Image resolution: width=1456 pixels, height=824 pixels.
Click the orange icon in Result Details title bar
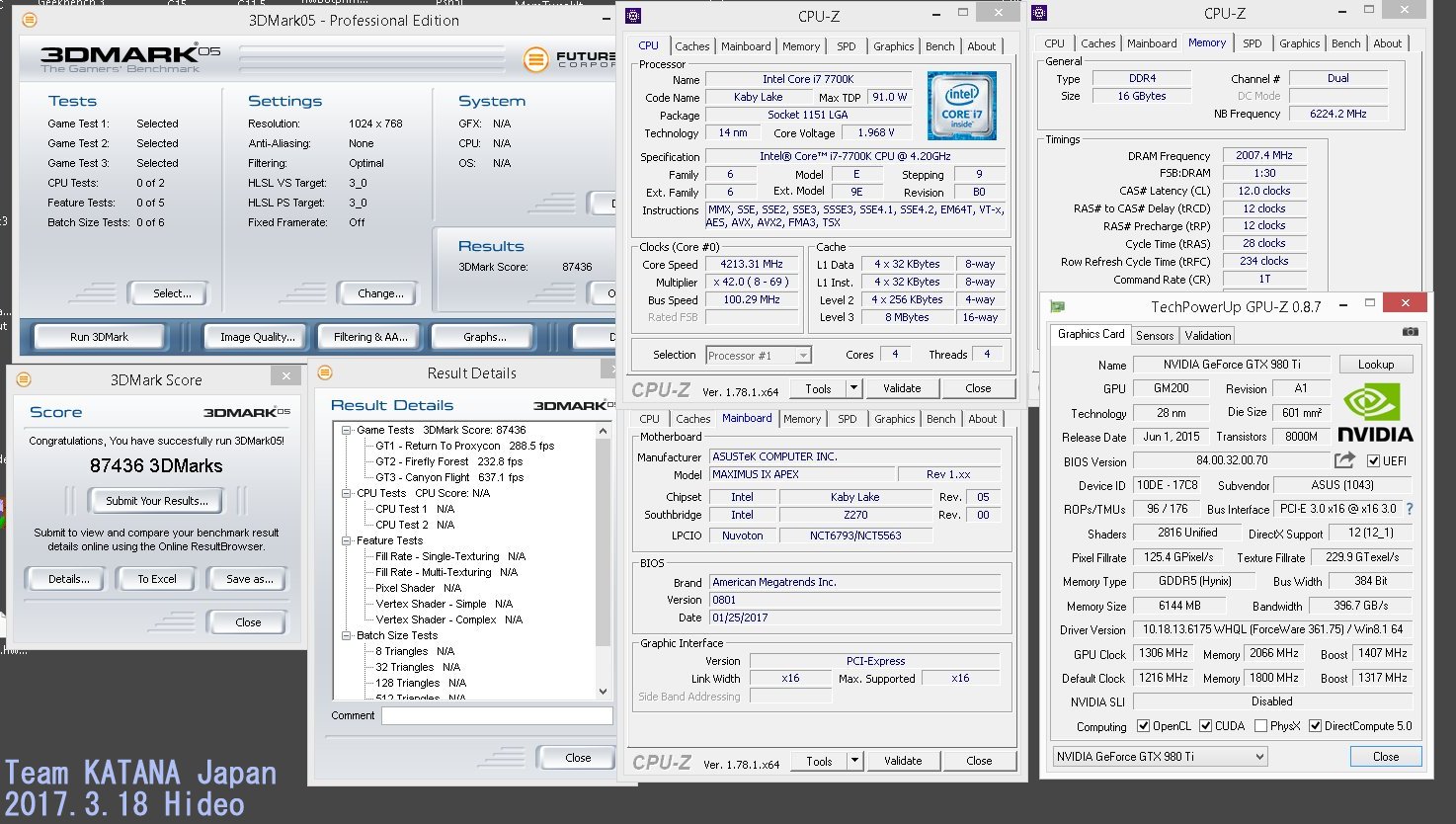tap(325, 372)
